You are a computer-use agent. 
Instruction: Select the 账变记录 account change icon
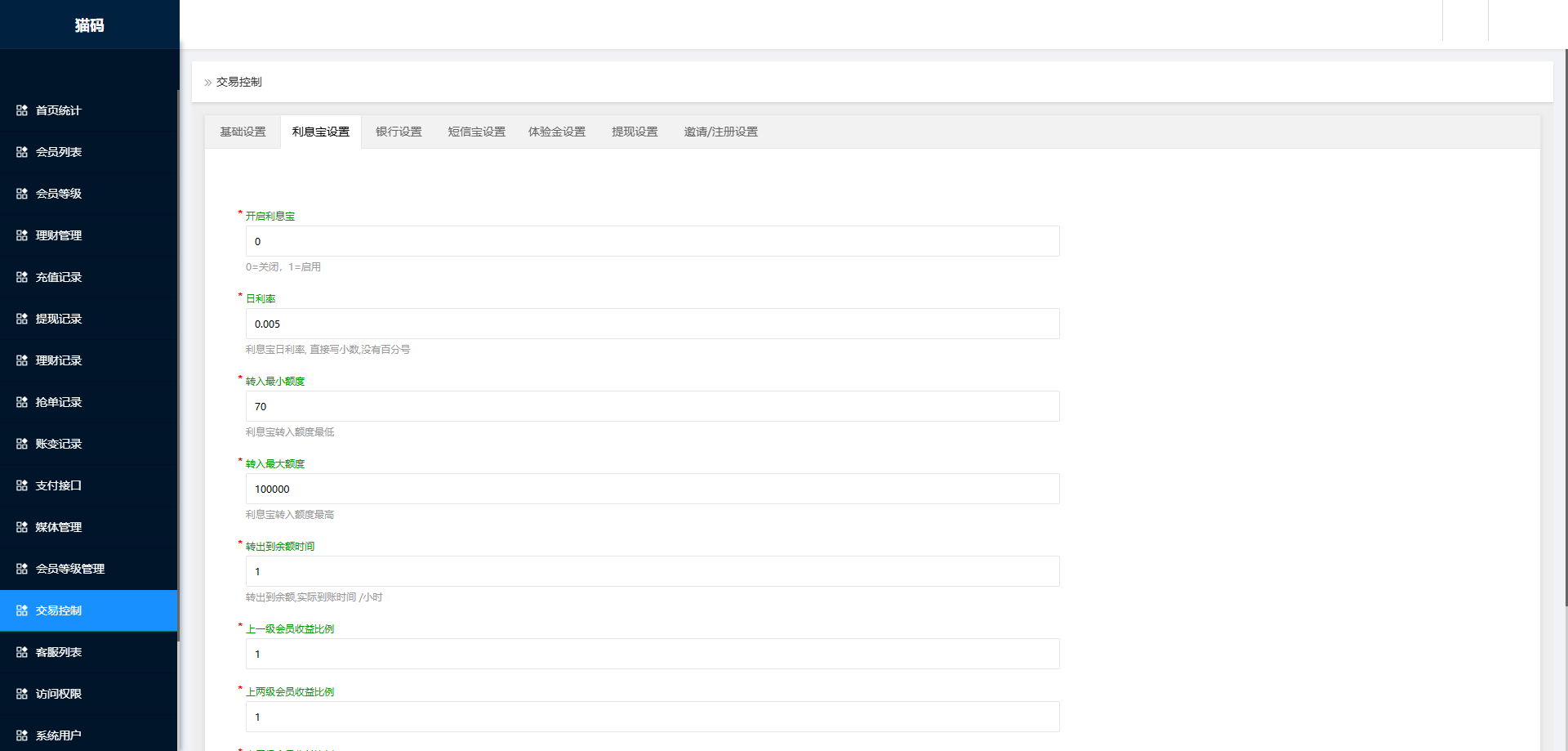(x=21, y=444)
